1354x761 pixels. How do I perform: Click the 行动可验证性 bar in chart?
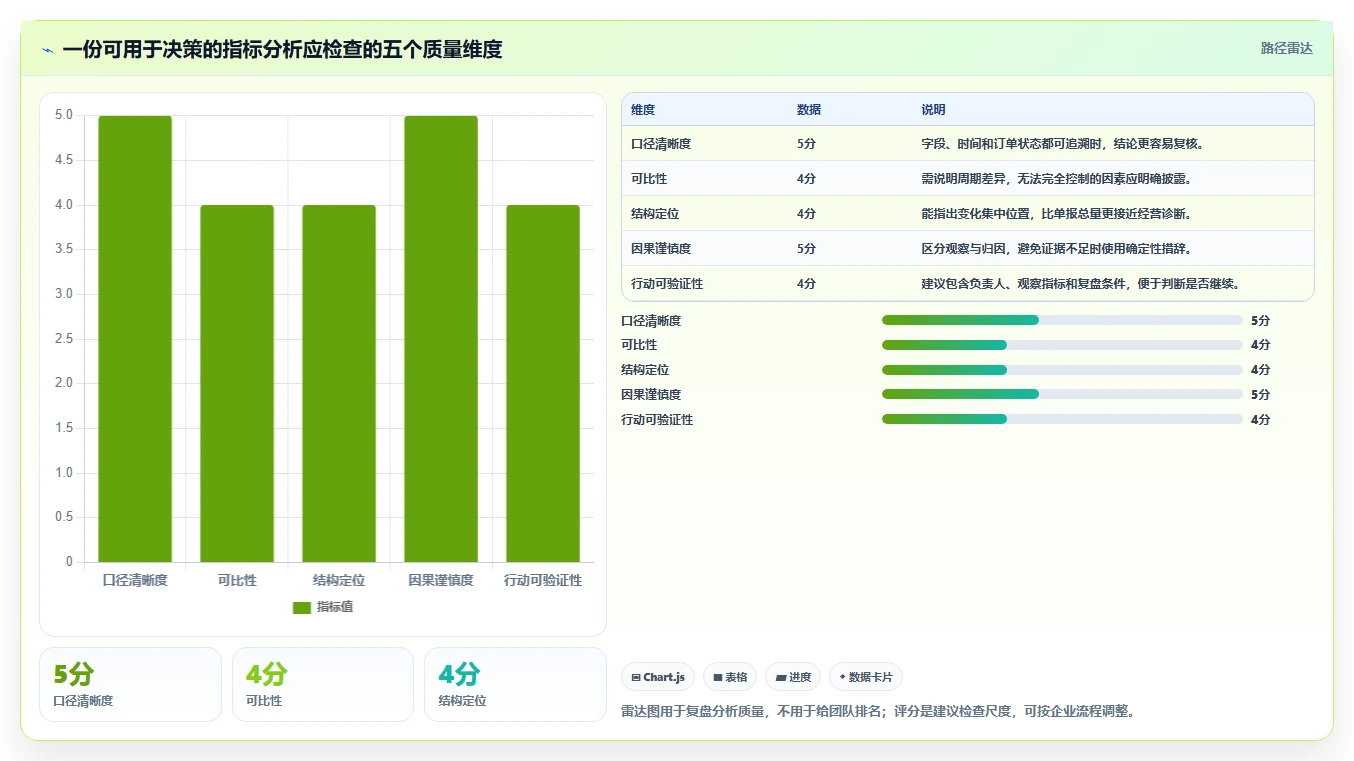click(x=543, y=383)
